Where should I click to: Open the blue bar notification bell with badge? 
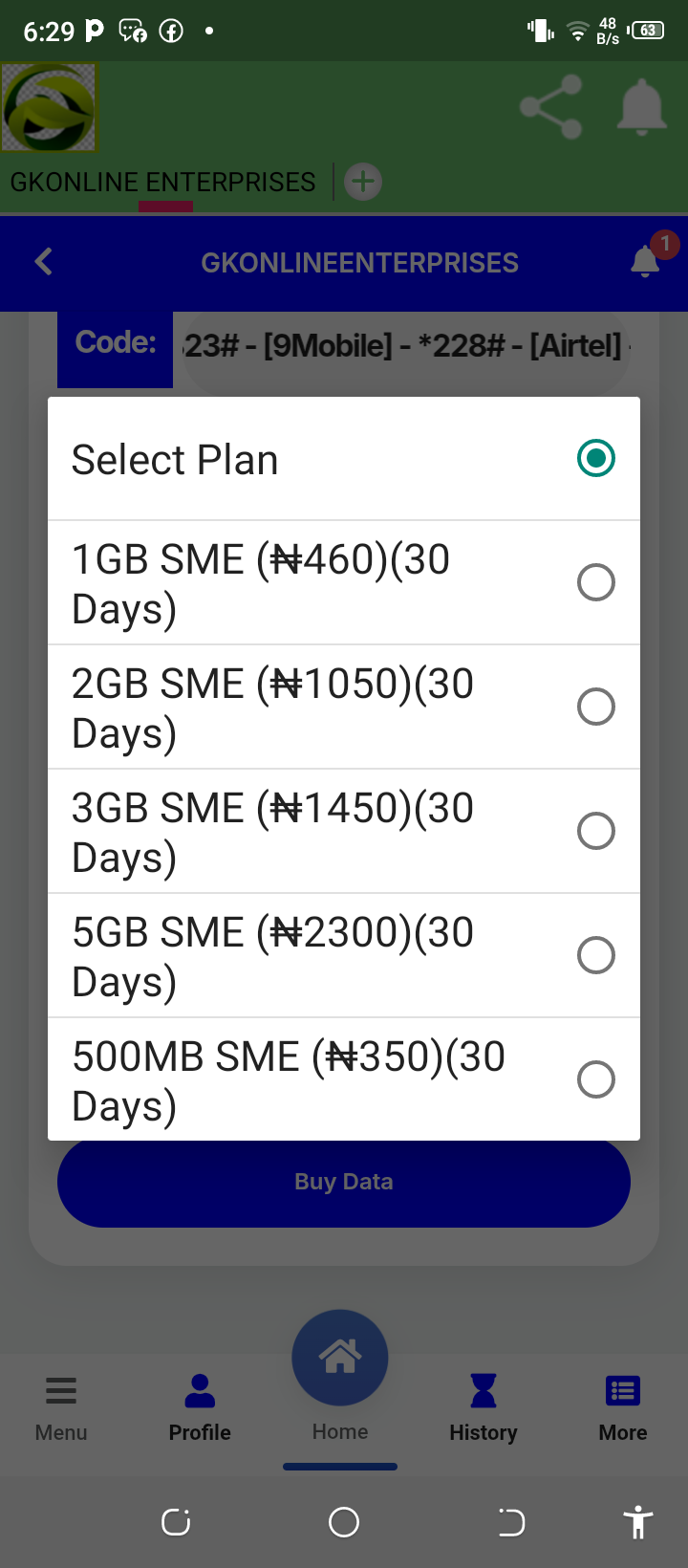pos(646,261)
